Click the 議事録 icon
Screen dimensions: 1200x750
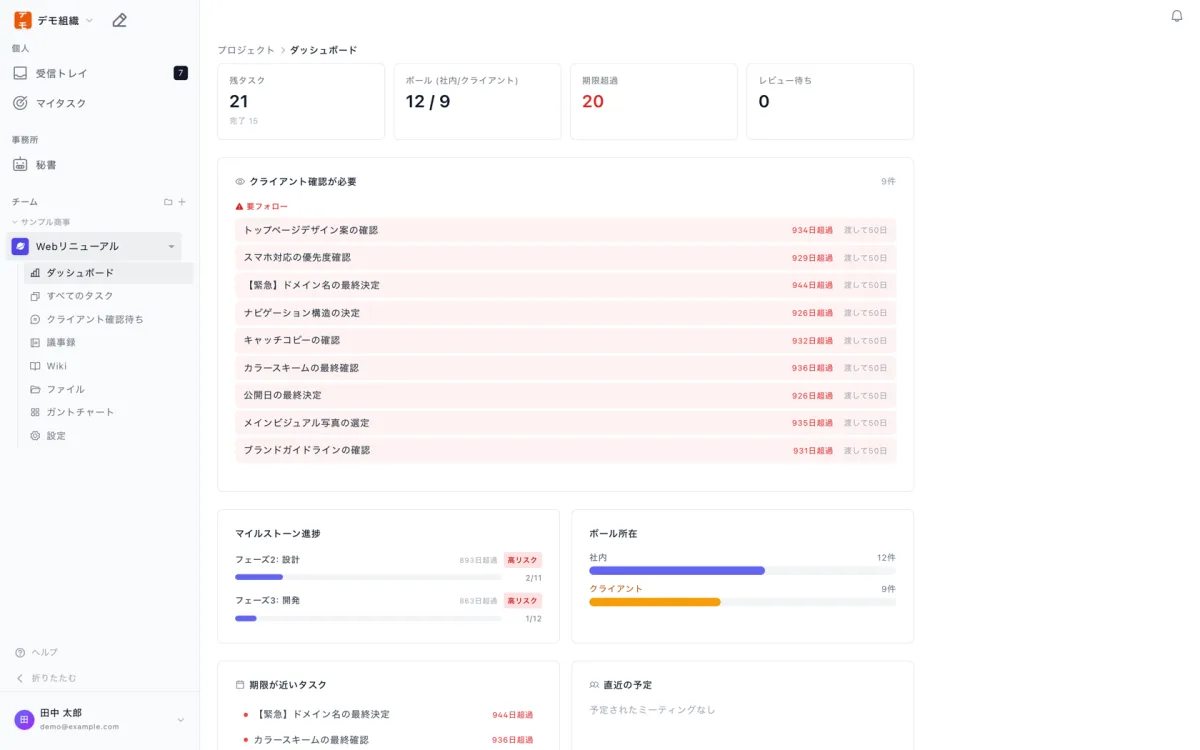pos(35,342)
